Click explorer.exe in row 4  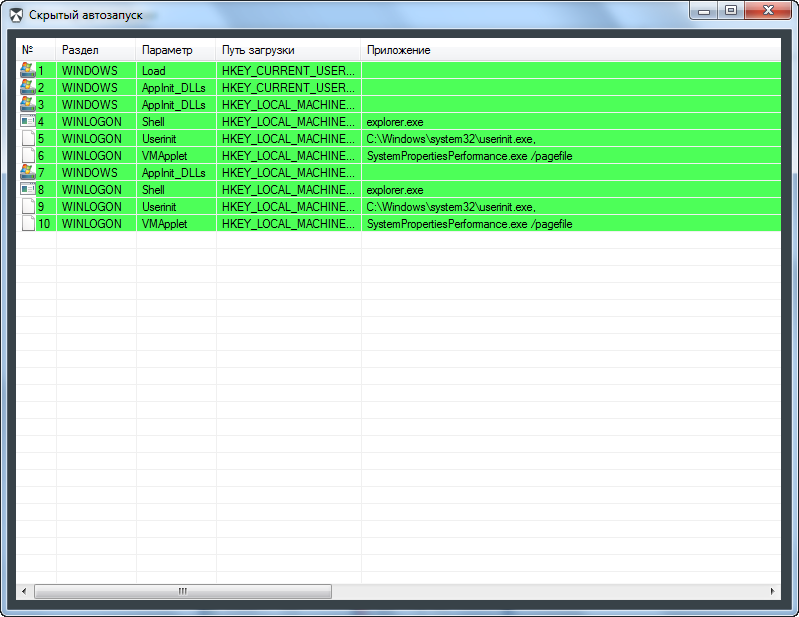395,122
